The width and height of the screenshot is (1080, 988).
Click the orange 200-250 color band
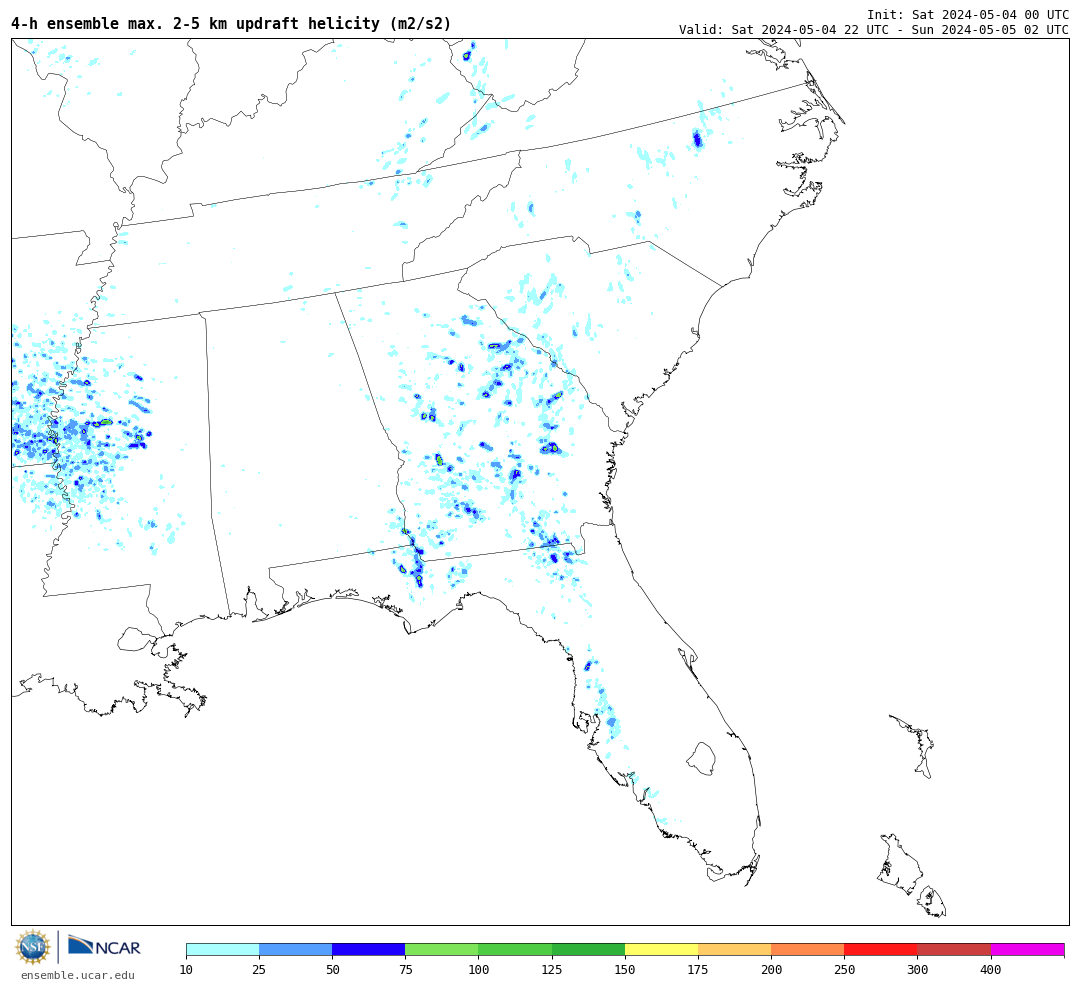point(807,949)
